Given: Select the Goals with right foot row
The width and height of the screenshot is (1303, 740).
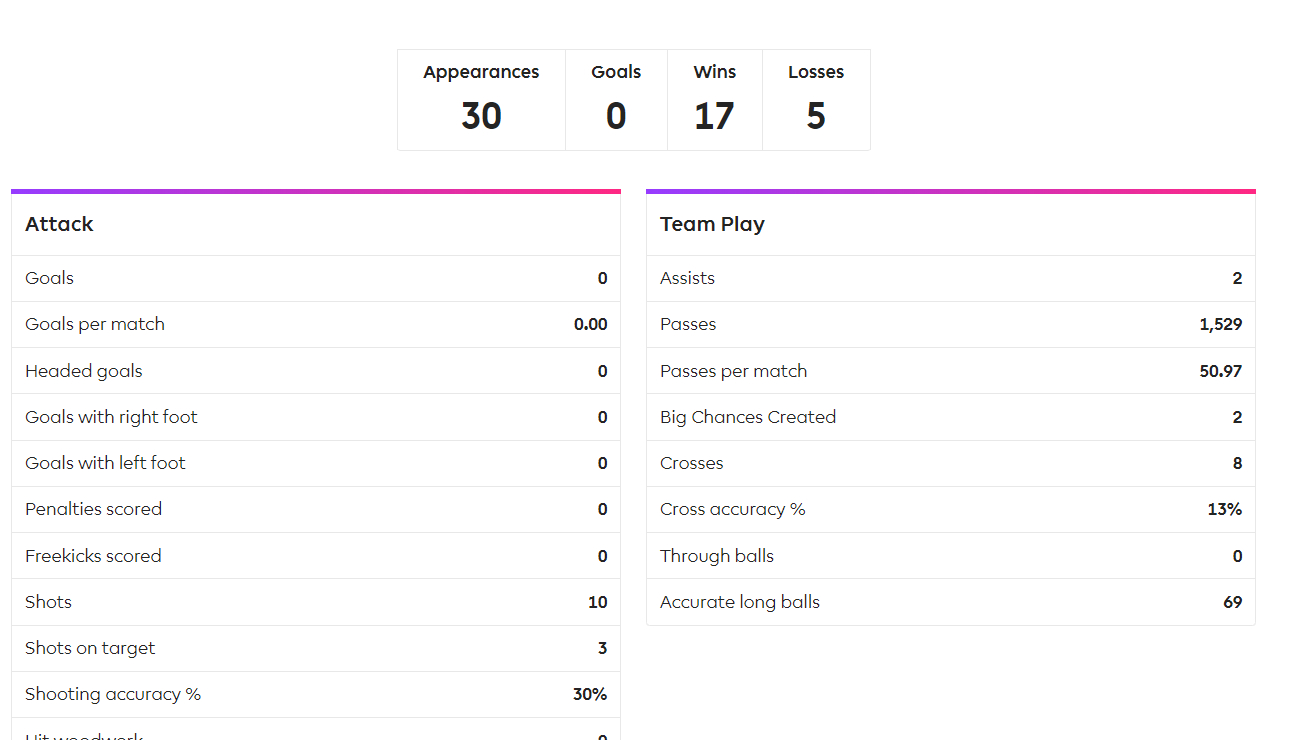Looking at the screenshot, I should coord(316,417).
